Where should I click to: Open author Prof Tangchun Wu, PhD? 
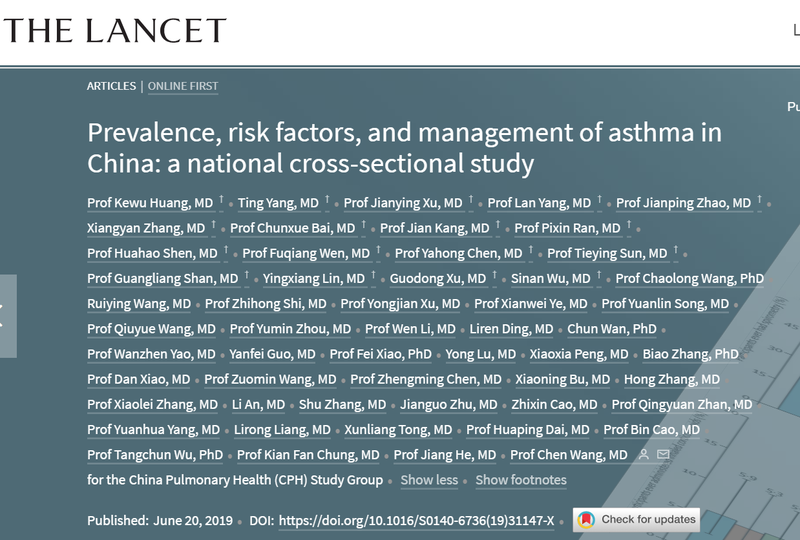tap(155, 455)
